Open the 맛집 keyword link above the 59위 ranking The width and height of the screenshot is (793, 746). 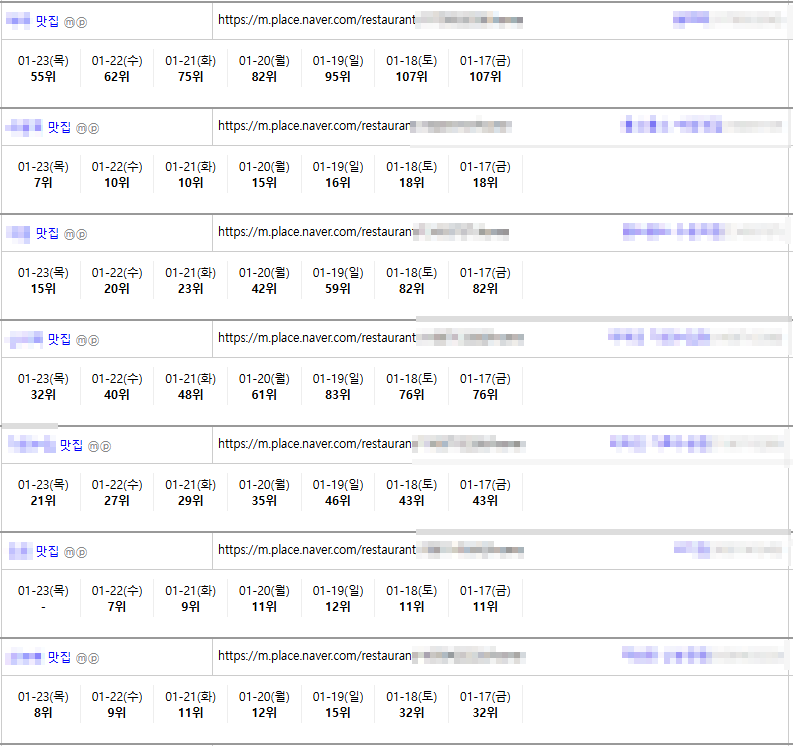tap(47, 233)
